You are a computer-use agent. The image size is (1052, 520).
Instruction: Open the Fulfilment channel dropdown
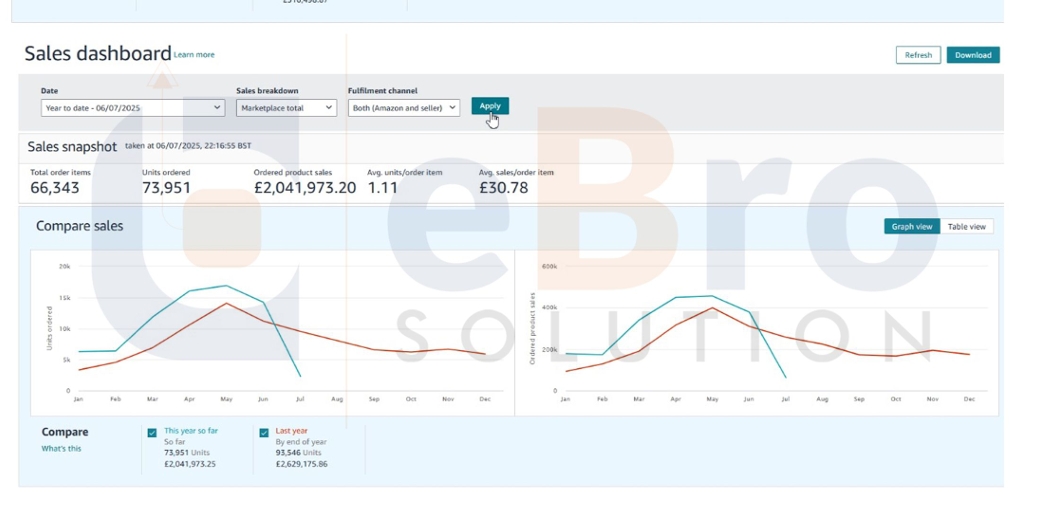[x=403, y=108]
